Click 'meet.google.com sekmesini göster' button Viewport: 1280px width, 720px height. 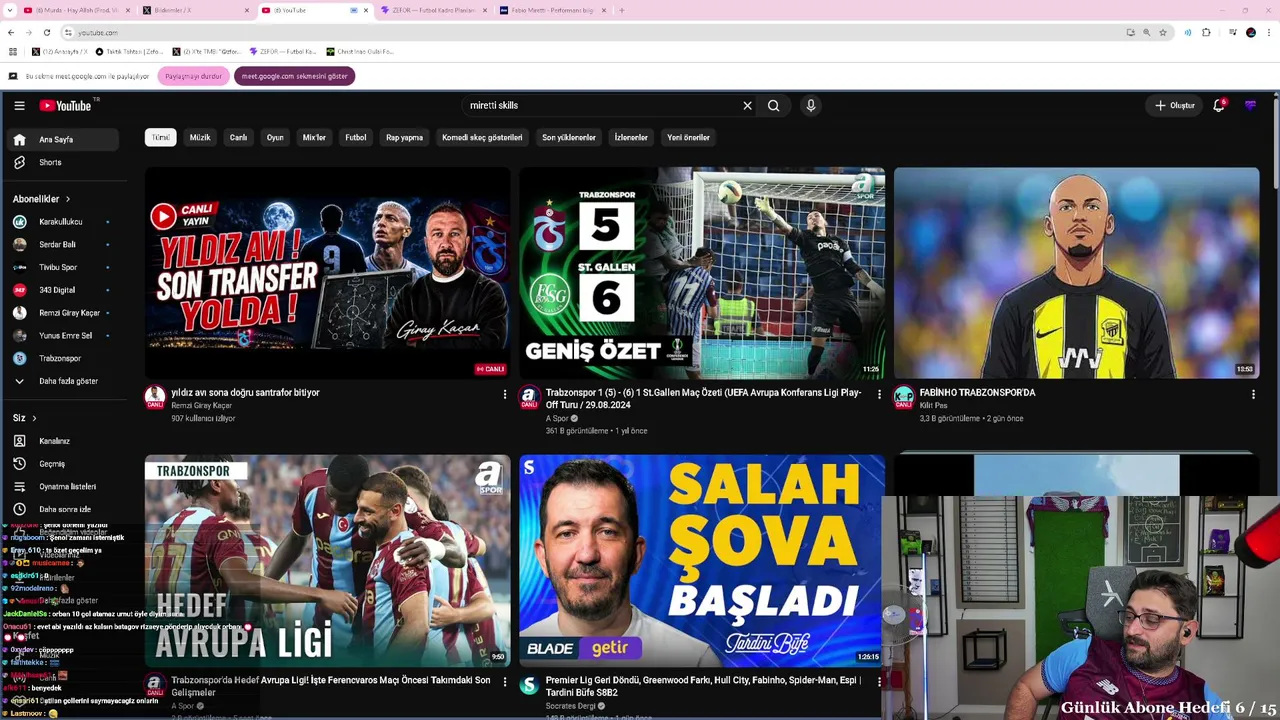pos(294,76)
